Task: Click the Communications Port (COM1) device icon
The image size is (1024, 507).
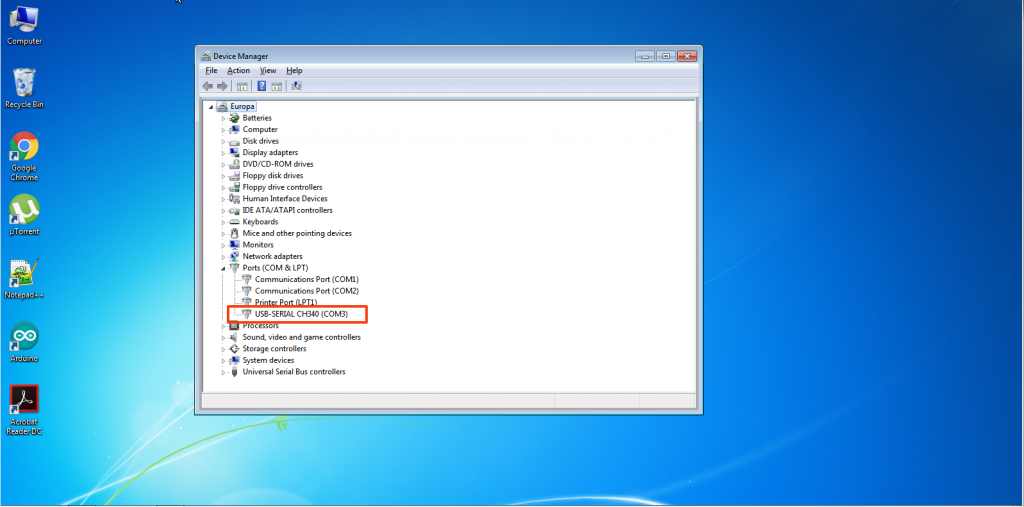Action: point(247,279)
